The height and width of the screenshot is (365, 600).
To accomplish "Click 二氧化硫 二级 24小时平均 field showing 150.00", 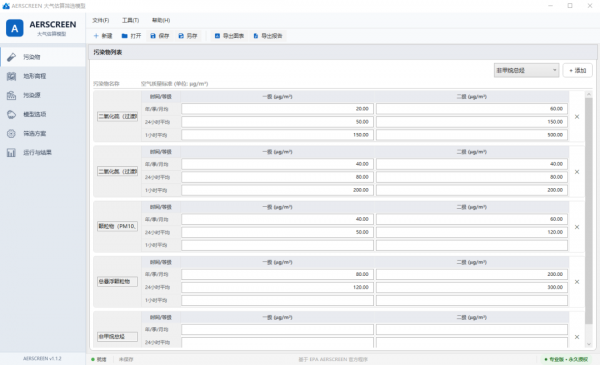I will pyautogui.click(x=472, y=122).
